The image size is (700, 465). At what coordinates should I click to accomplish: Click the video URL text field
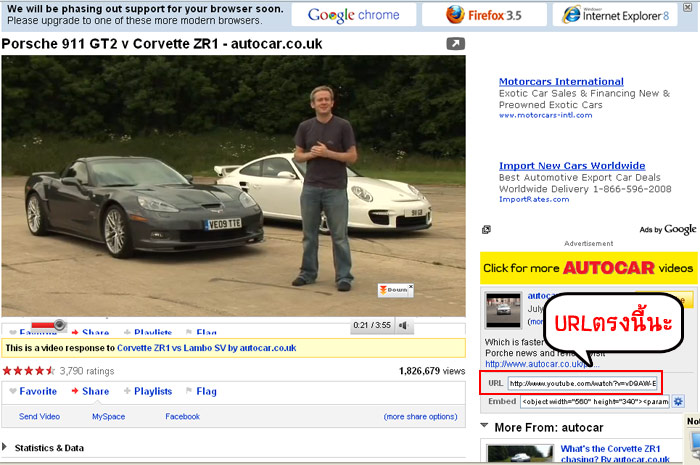[x=583, y=383]
